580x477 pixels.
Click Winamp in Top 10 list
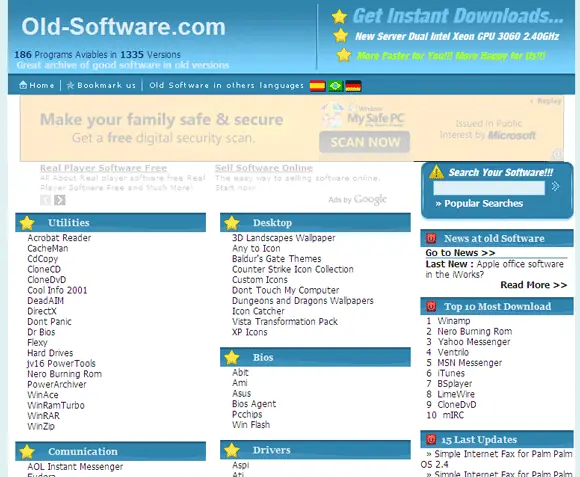(454, 321)
